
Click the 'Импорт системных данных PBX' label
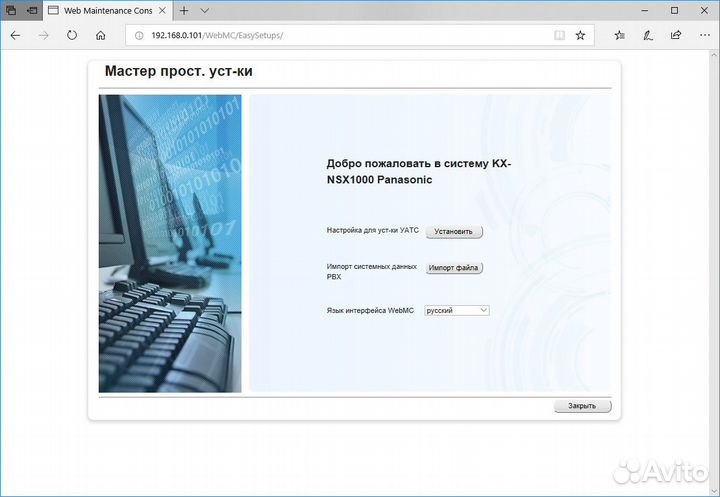click(x=371, y=271)
